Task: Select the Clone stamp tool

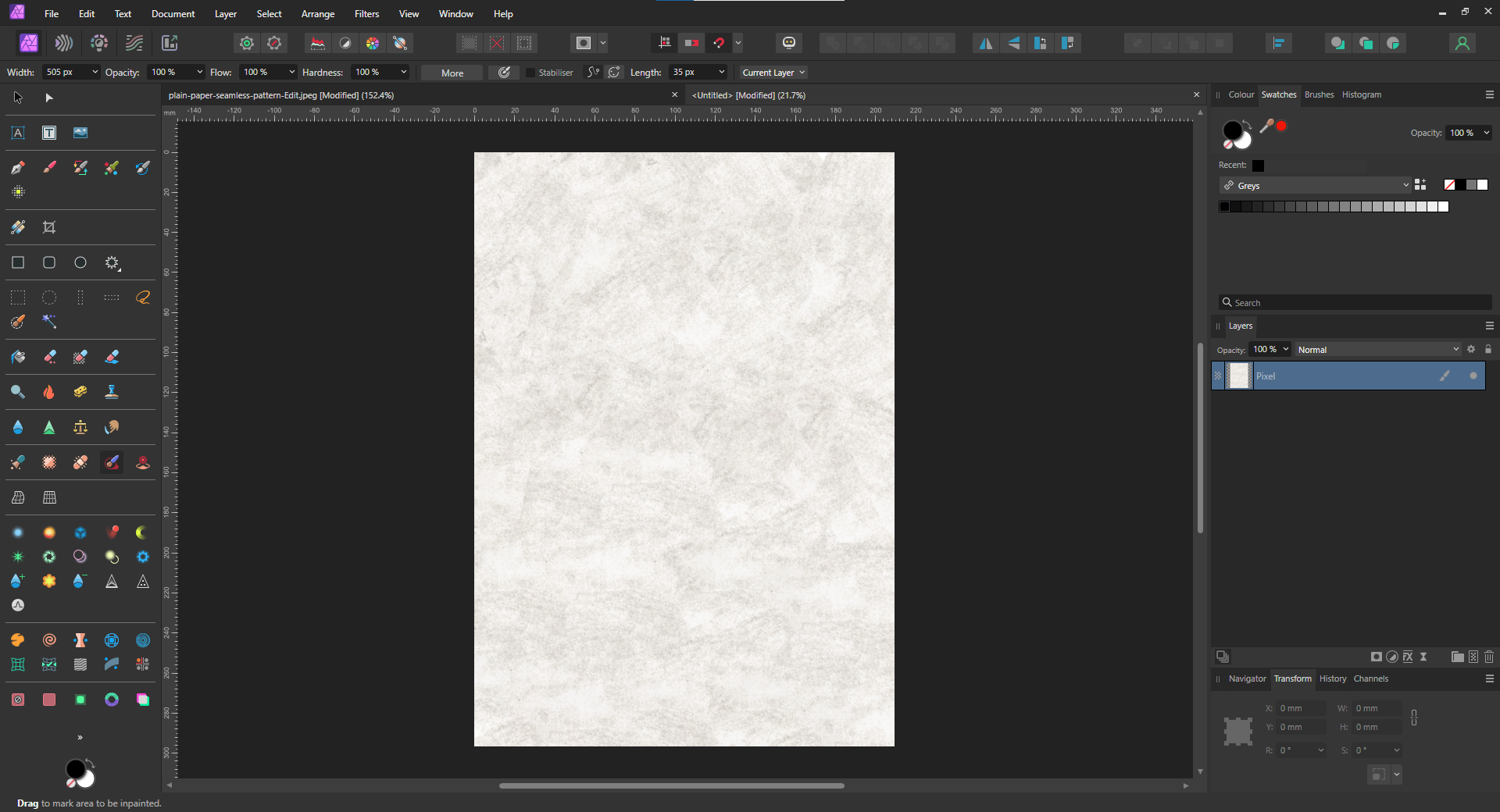Action: click(x=112, y=392)
